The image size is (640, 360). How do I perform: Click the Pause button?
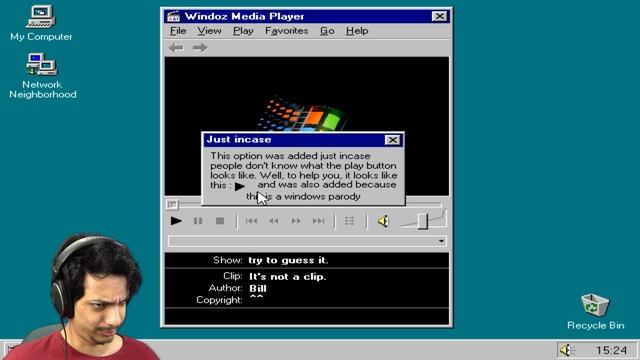[198, 221]
